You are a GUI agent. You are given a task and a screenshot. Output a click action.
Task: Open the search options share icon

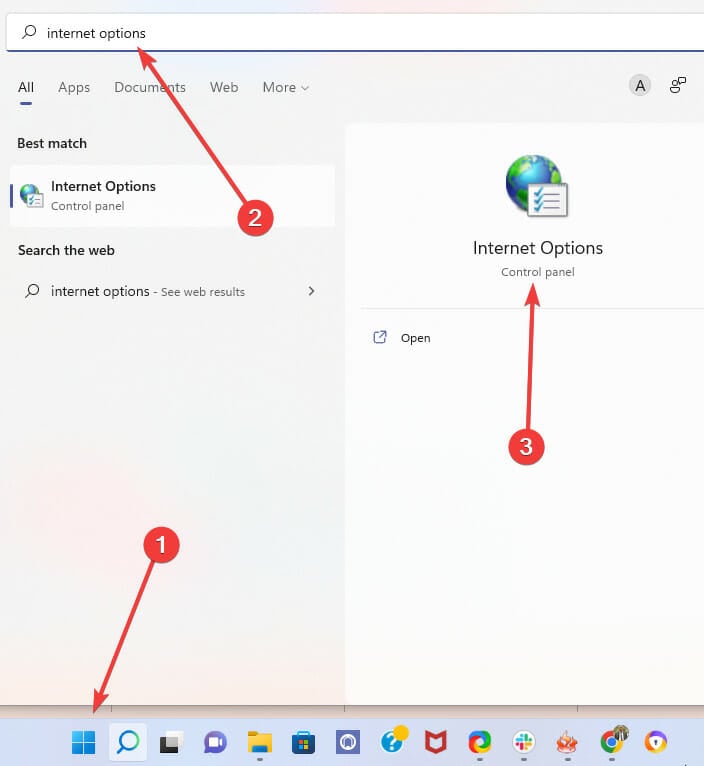coord(678,85)
